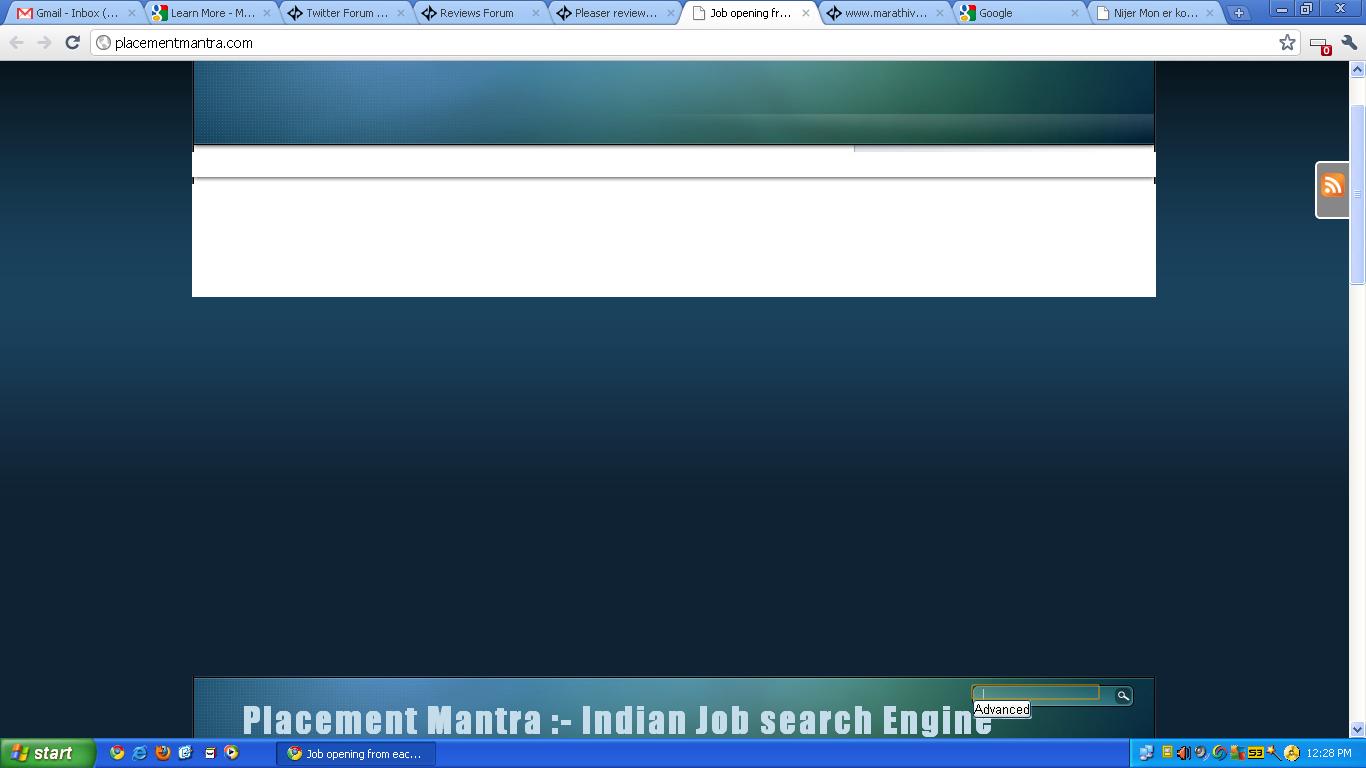The height and width of the screenshot is (768, 1366).
Task: Click the vertical scrollbar up arrow
Action: (1357, 70)
